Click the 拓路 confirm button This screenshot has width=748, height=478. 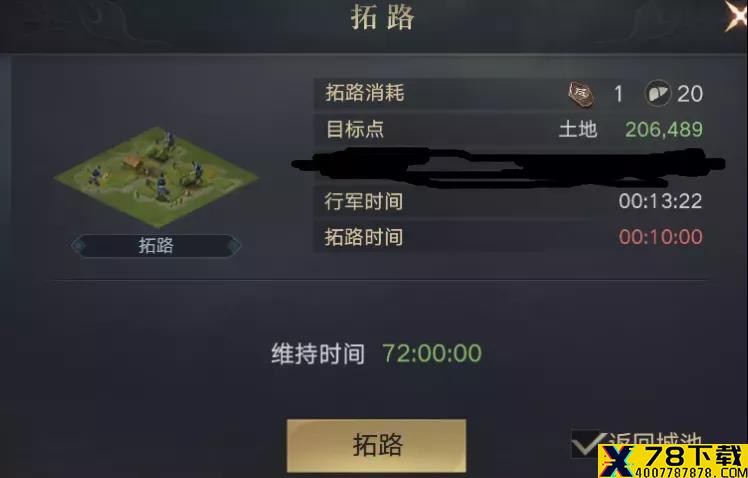tap(376, 445)
